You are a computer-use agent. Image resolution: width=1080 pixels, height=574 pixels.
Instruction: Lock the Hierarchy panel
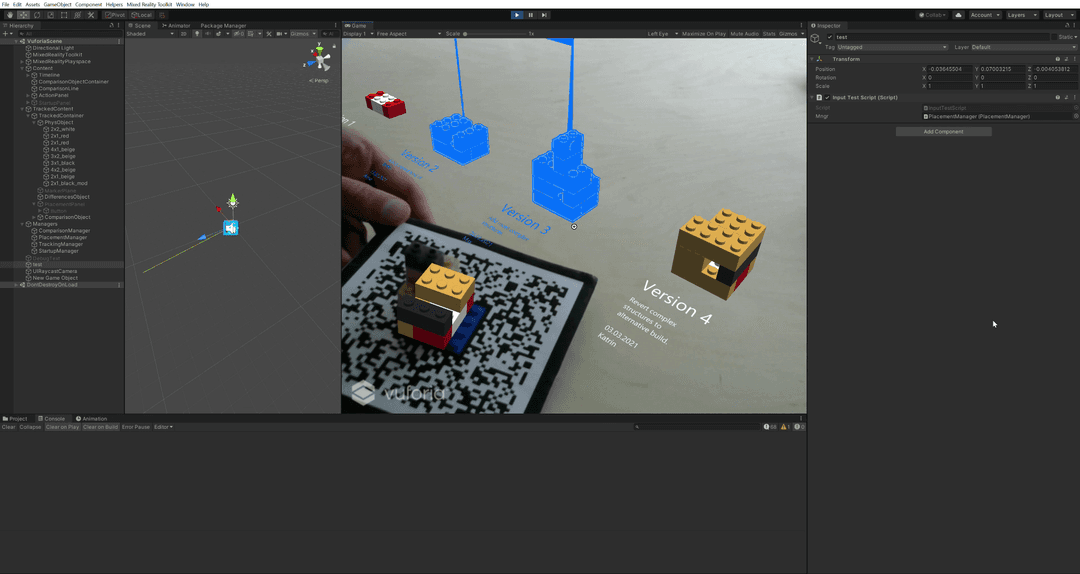[112, 25]
